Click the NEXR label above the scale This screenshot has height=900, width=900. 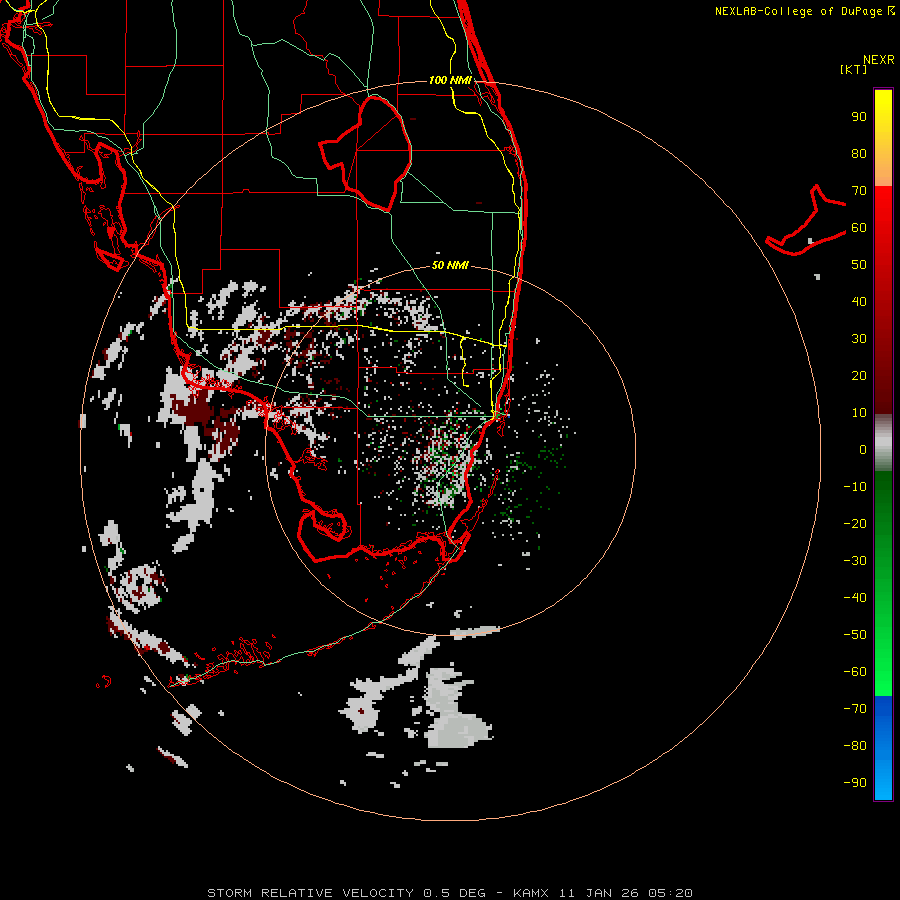point(878,60)
